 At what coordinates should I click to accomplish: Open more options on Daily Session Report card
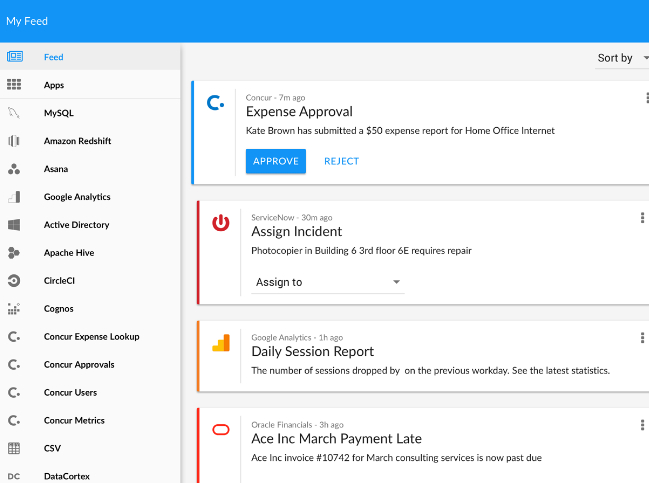click(642, 338)
